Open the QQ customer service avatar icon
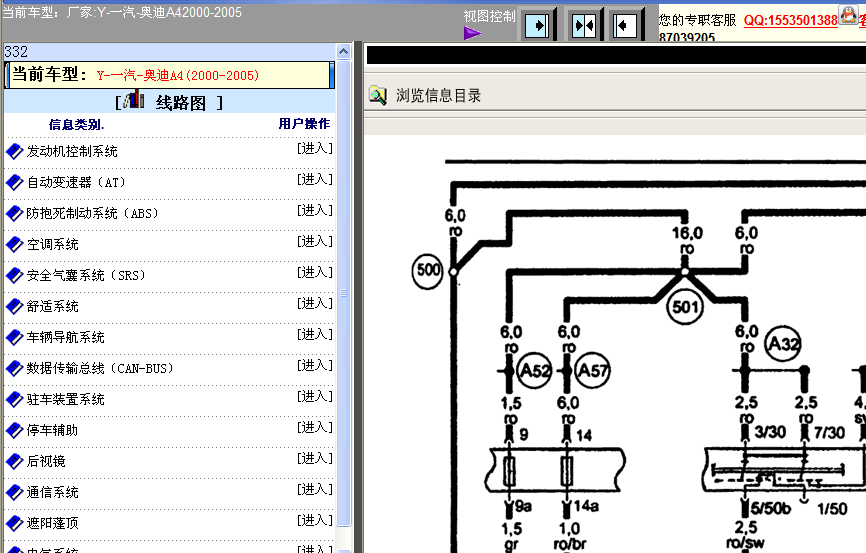 848,14
